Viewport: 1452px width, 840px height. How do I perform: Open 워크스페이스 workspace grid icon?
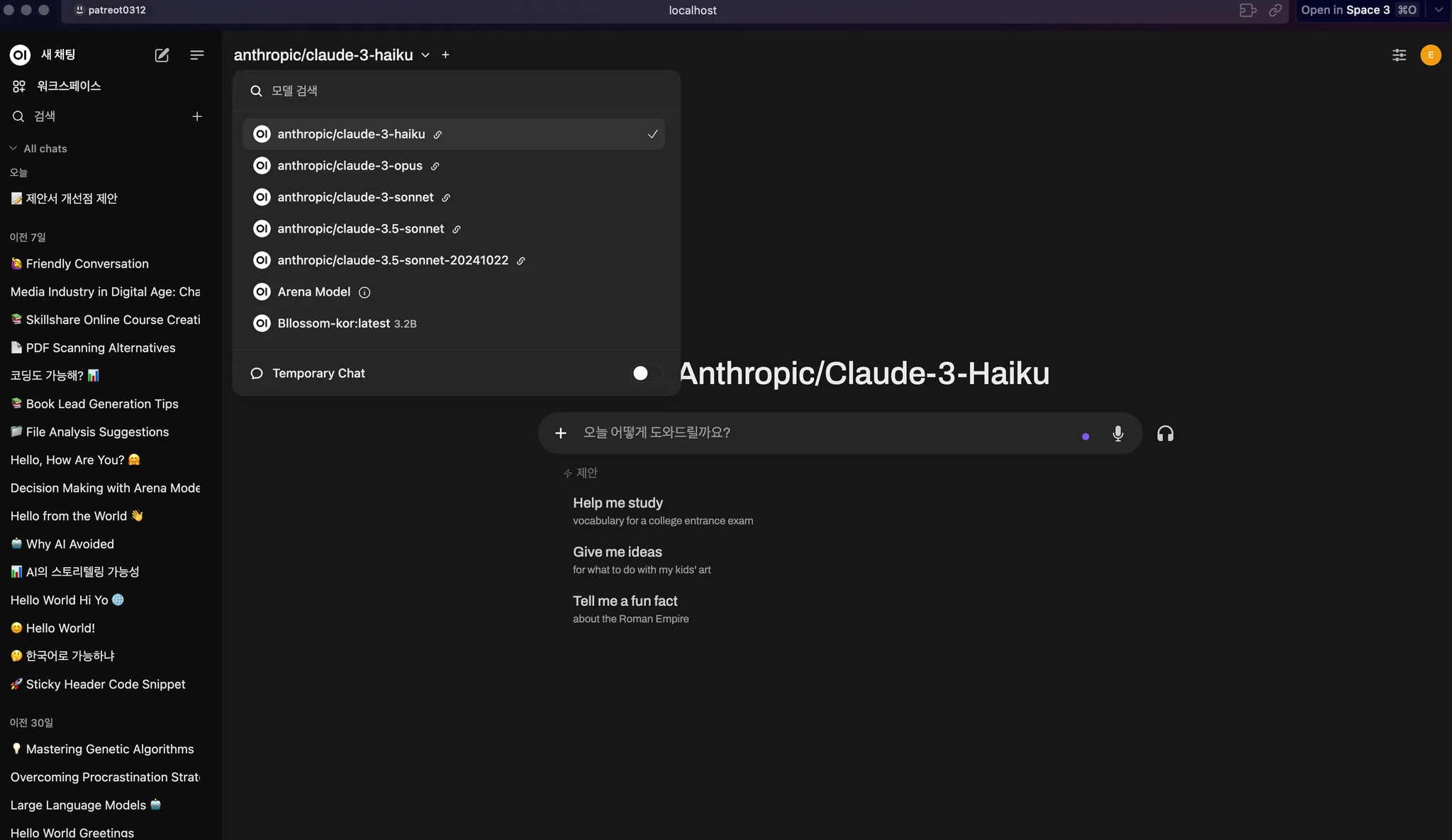coord(19,86)
